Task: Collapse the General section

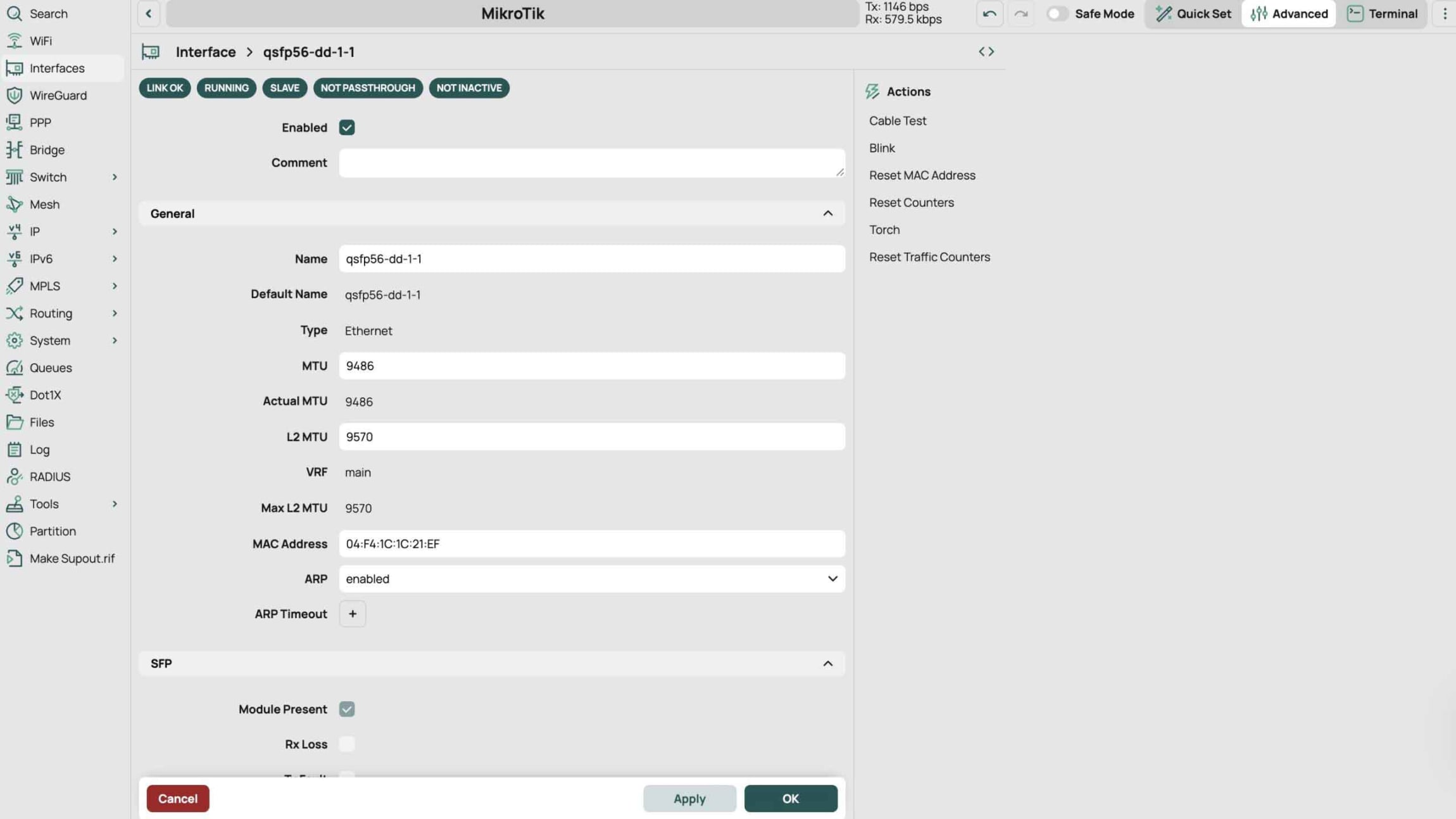Action: 828,213
